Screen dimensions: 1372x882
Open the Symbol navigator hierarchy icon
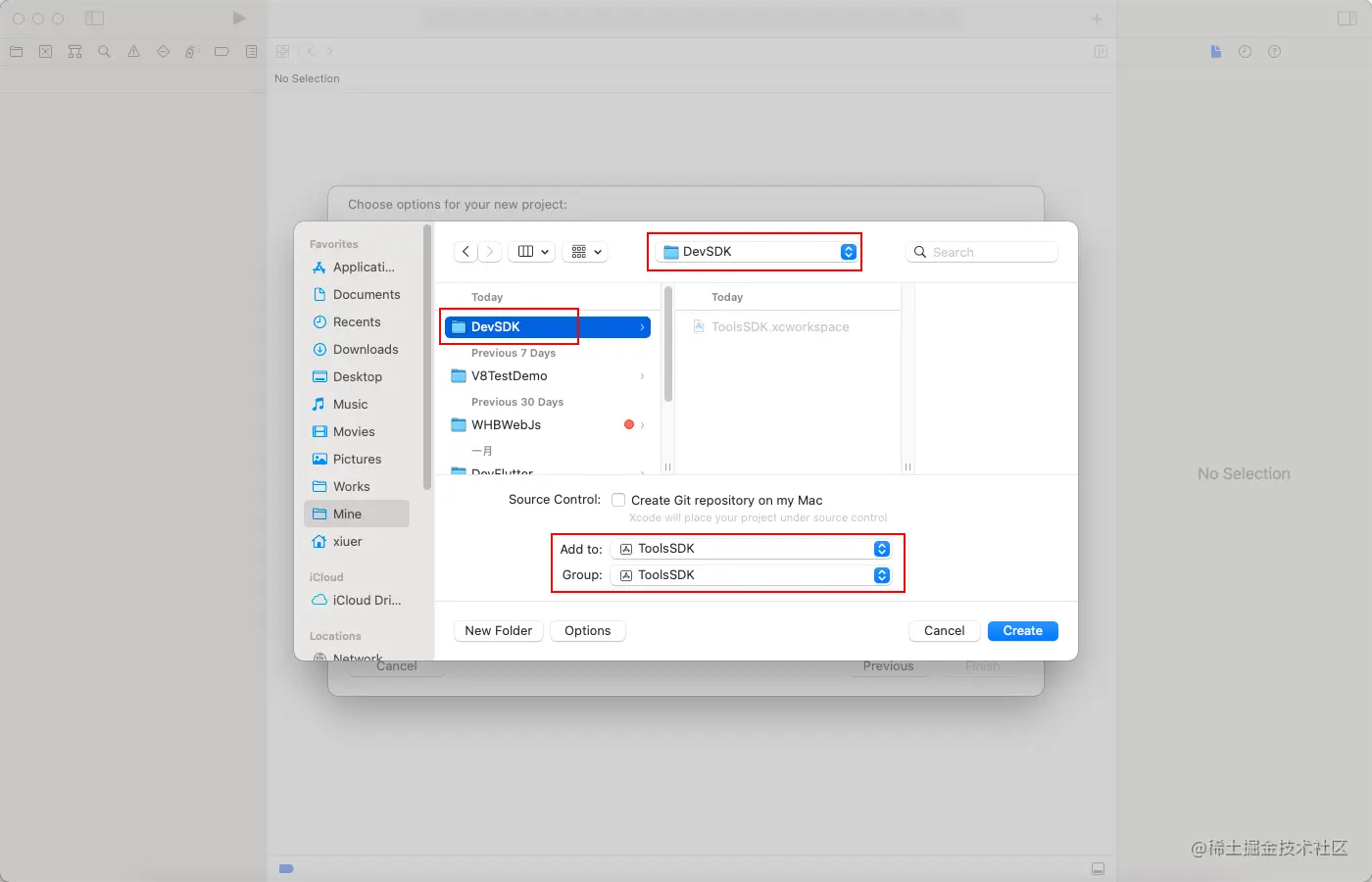click(x=75, y=52)
